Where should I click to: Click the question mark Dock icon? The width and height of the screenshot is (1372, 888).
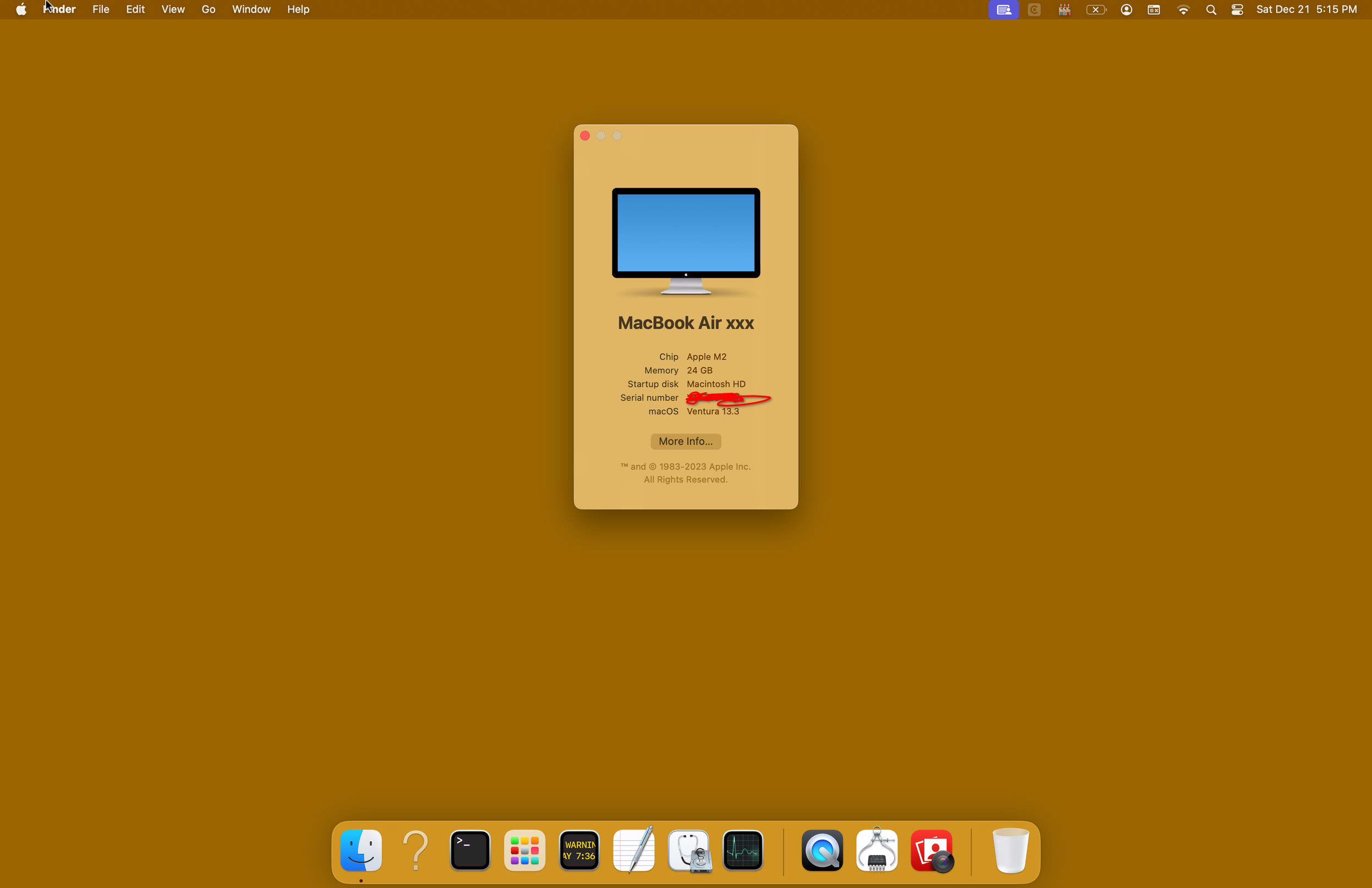point(415,850)
